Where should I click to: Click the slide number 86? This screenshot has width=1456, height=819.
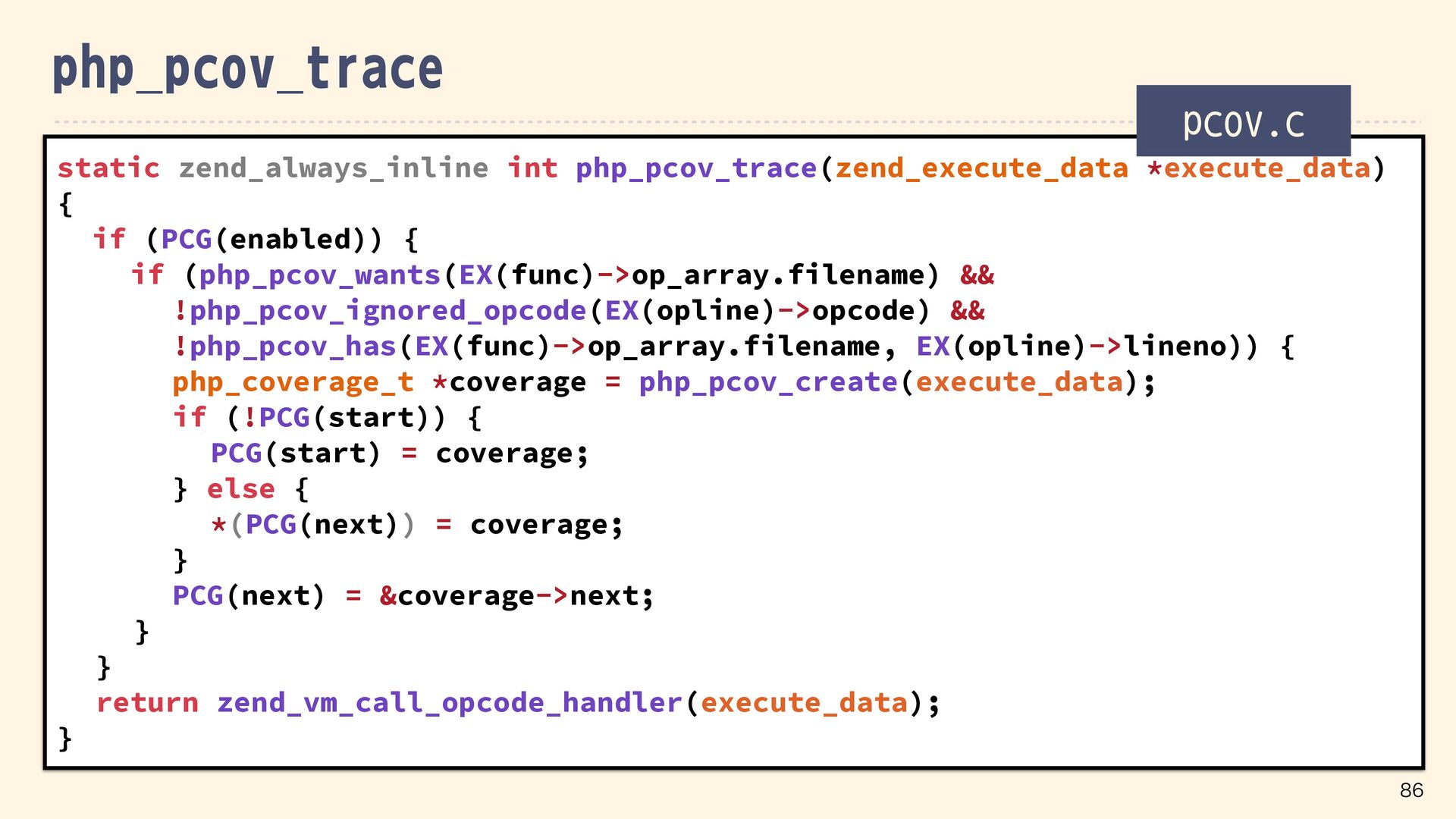point(1411,790)
